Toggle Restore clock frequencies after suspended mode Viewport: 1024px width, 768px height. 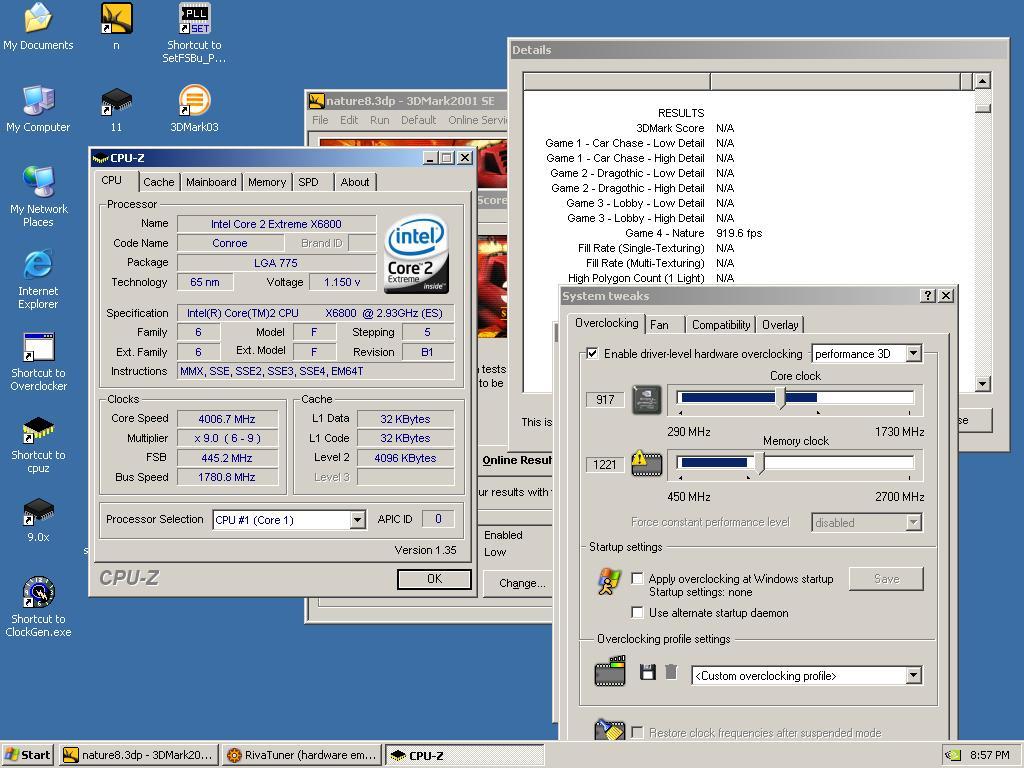click(x=637, y=733)
